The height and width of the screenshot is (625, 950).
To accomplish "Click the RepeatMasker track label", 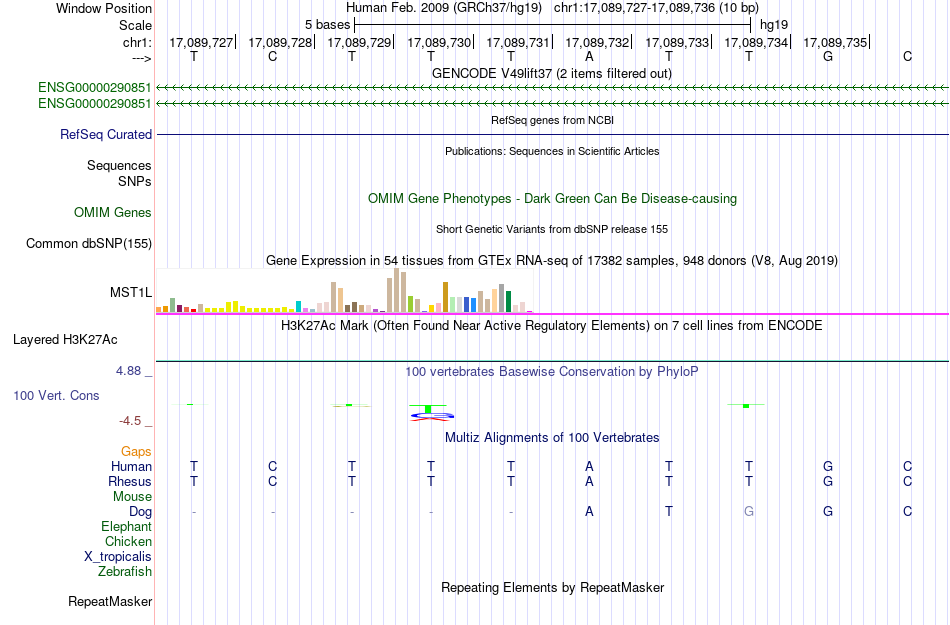I will pyautogui.click(x=110, y=601).
